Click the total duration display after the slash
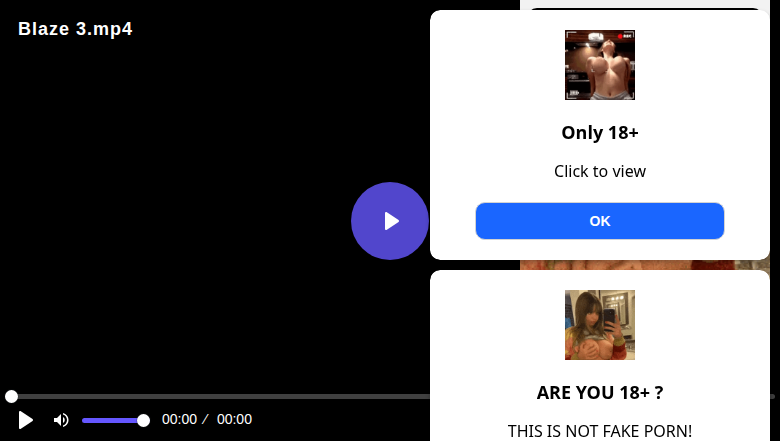 [x=234, y=419]
